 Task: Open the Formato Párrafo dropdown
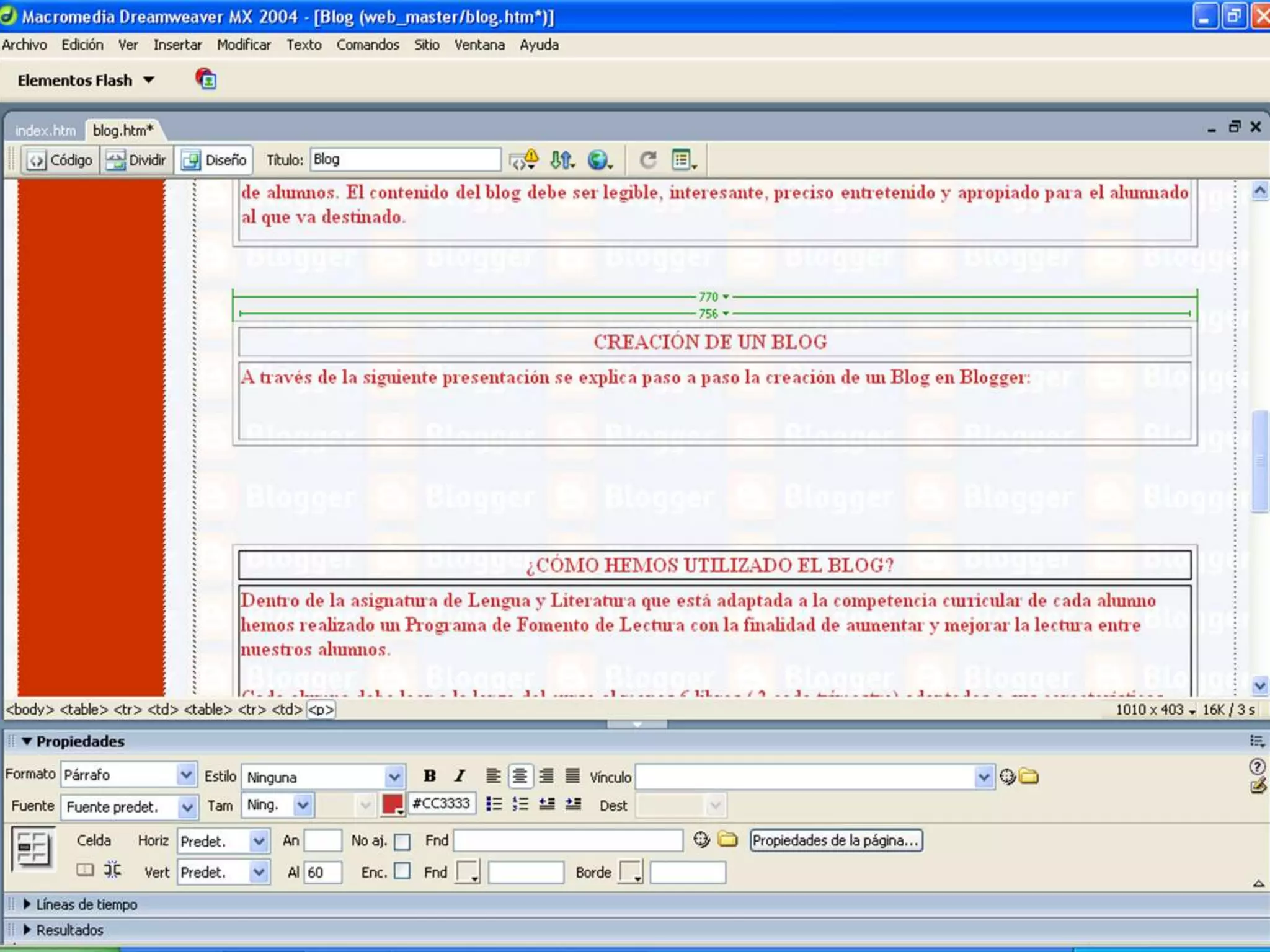click(185, 775)
